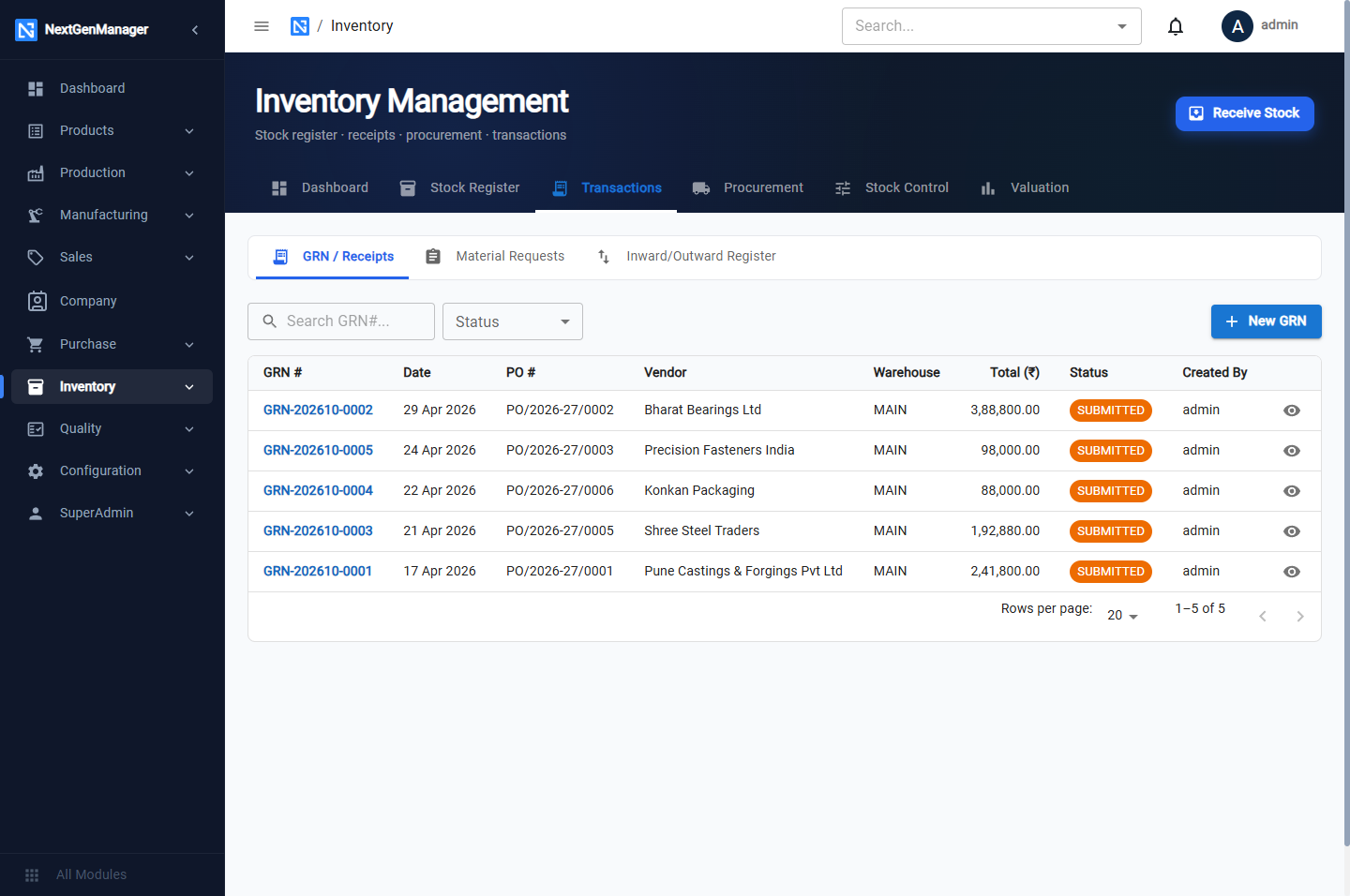1350x896 pixels.
Task: Open the All Modules grid icon
Action: point(32,874)
